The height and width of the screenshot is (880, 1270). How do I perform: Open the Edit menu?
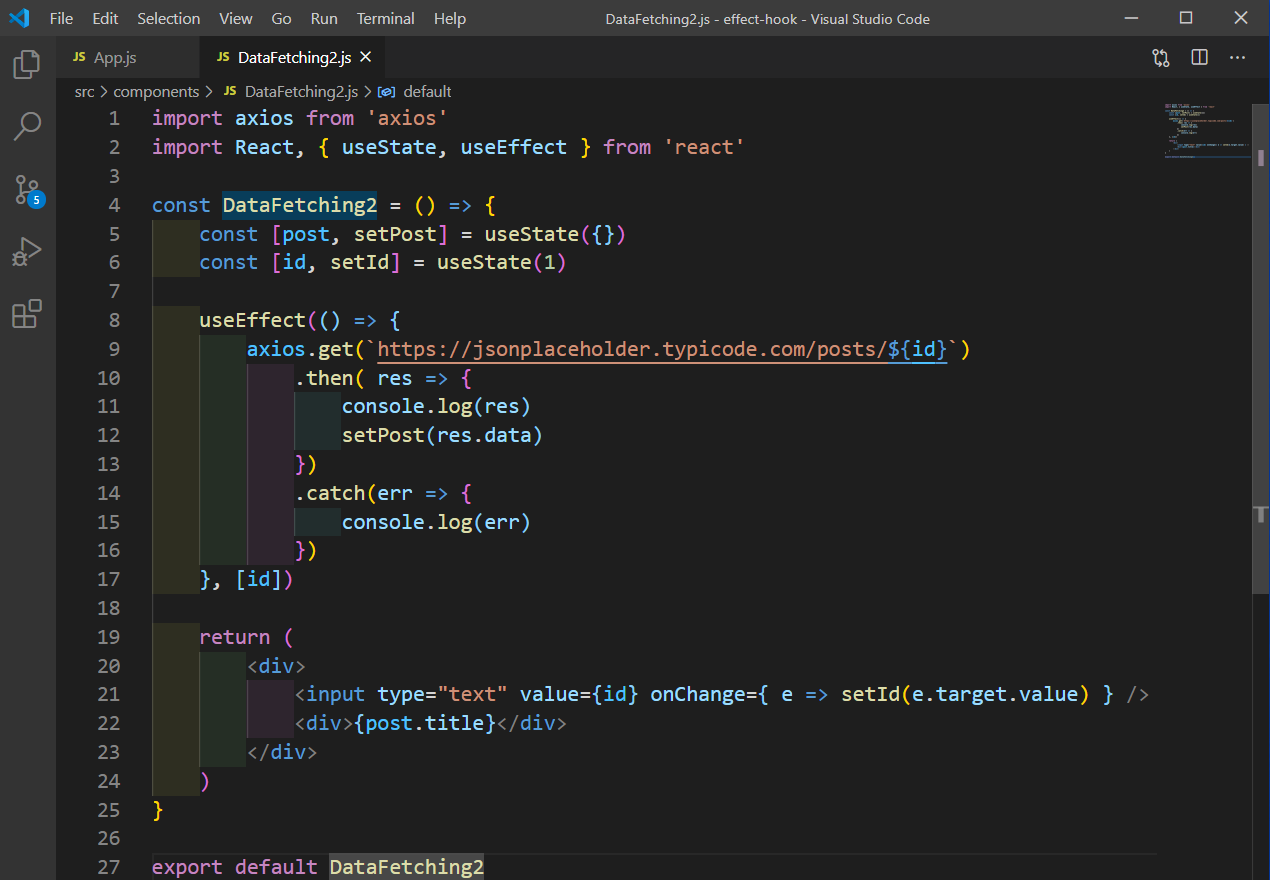(x=105, y=18)
